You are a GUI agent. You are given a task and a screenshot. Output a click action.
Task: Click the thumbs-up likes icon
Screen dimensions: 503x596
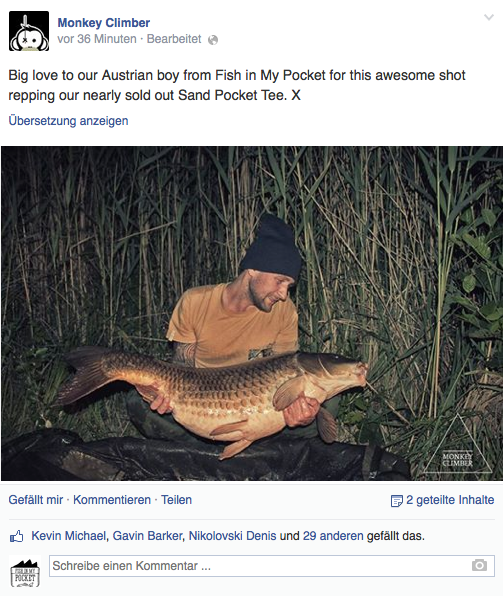point(16,536)
